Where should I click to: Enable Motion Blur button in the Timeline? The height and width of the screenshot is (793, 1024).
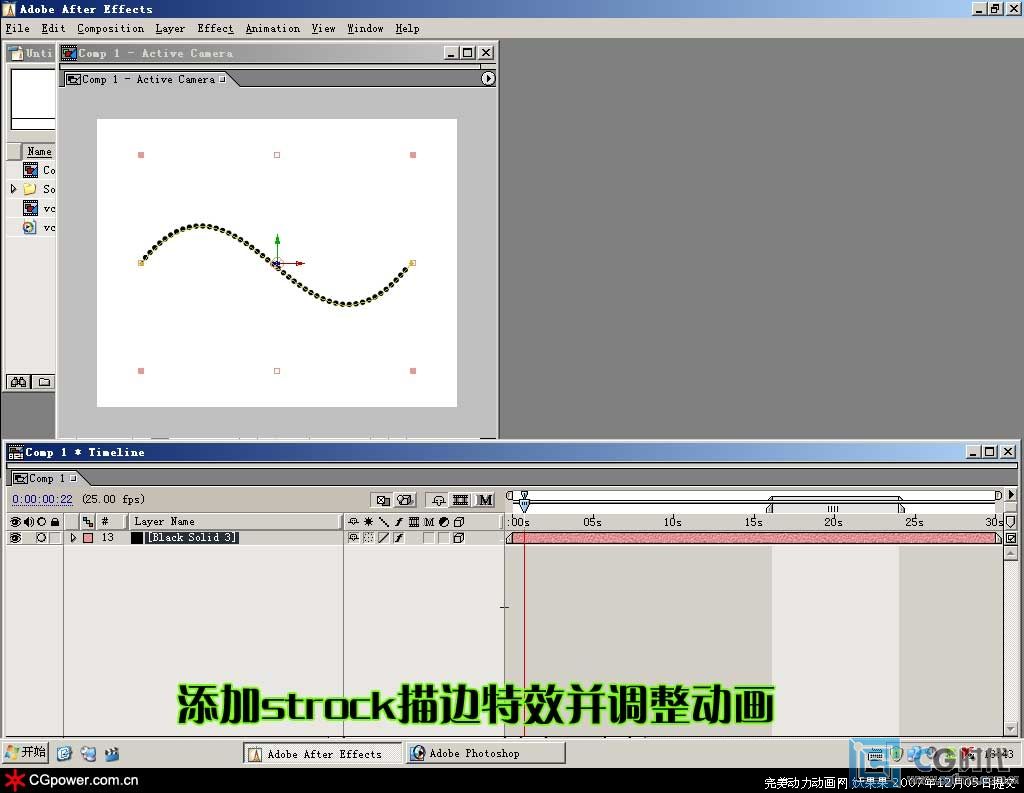click(x=485, y=500)
